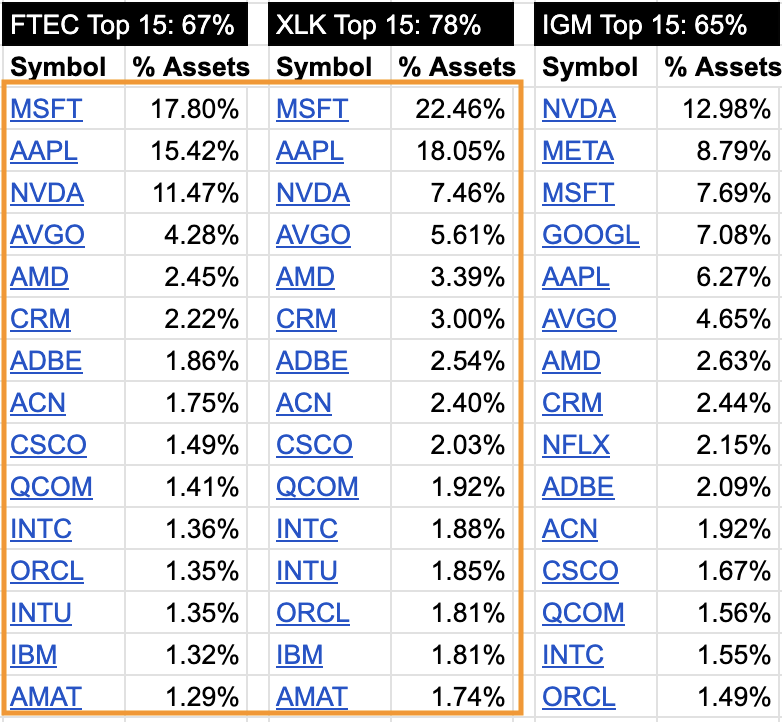Viewport: 782px width, 722px height.
Task: Open the MSFT link in FTEC column
Action: pos(46,109)
